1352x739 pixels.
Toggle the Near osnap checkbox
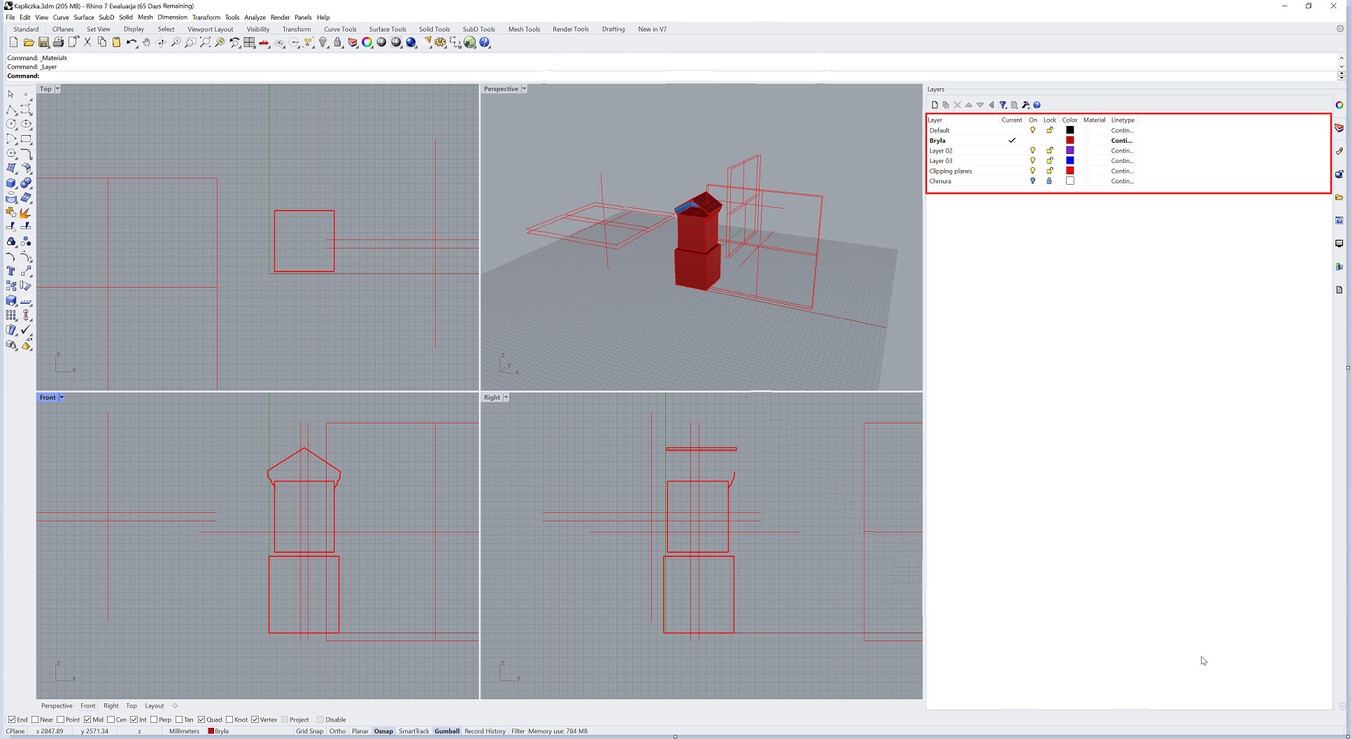click(35, 720)
